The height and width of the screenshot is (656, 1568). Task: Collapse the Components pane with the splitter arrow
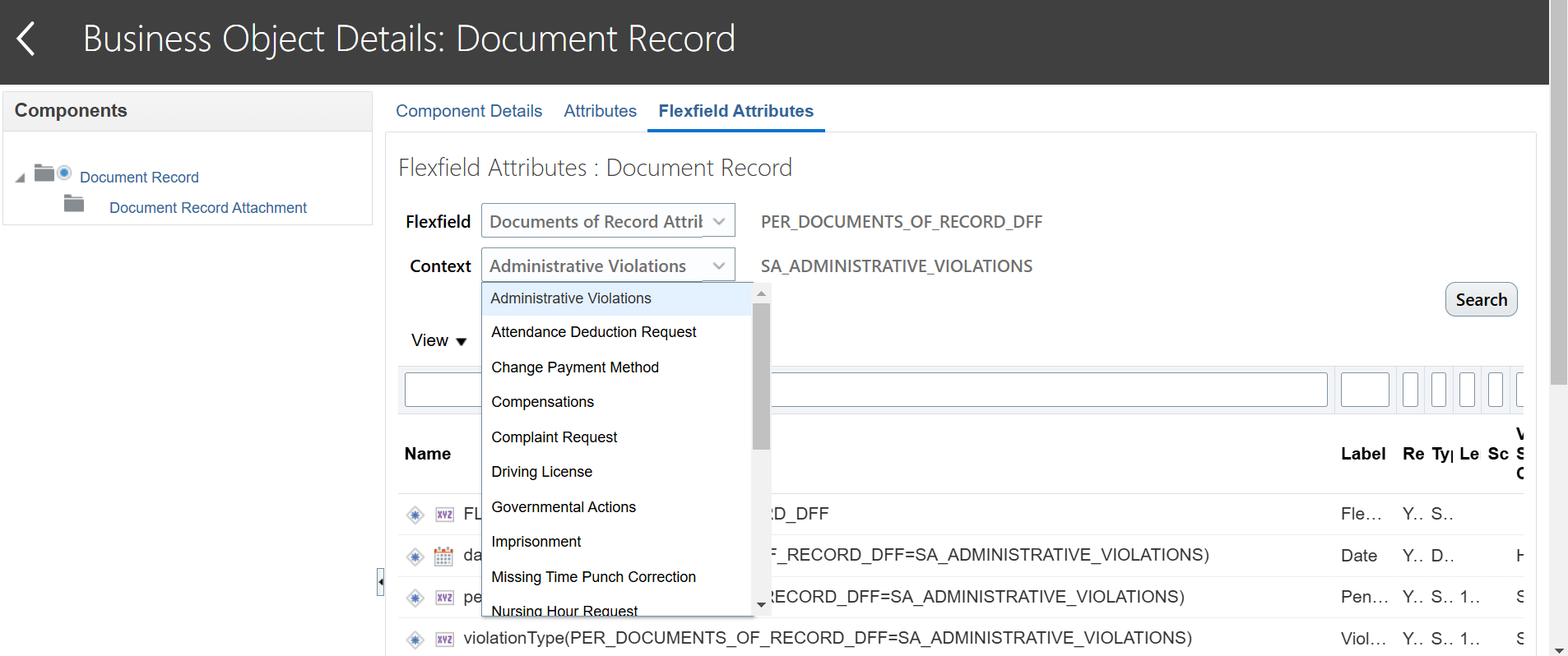coord(380,581)
